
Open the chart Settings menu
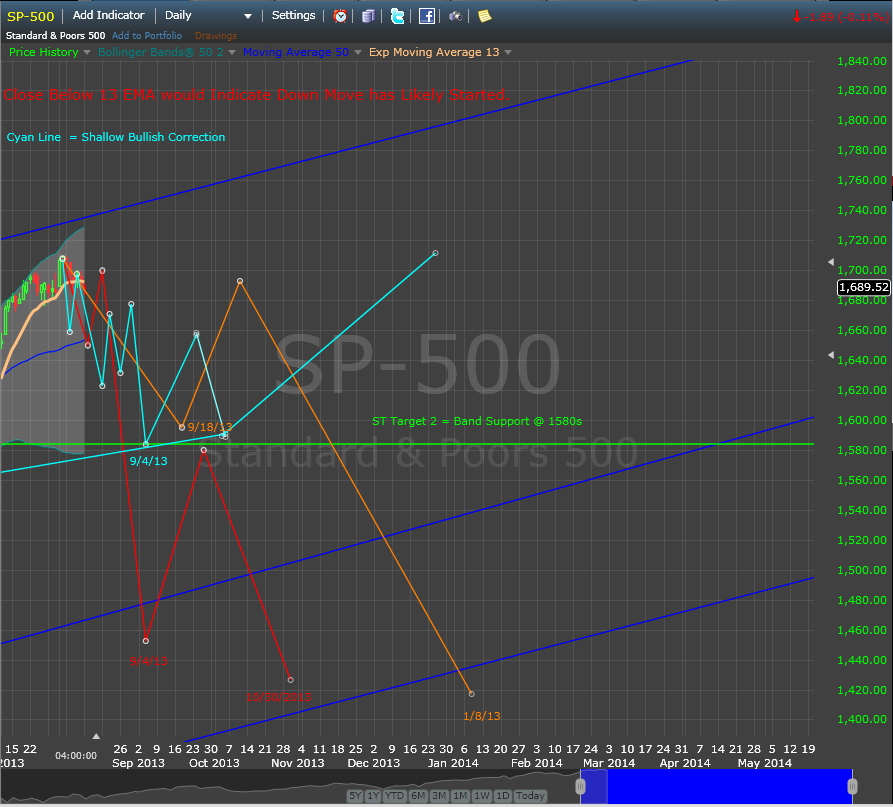(293, 15)
